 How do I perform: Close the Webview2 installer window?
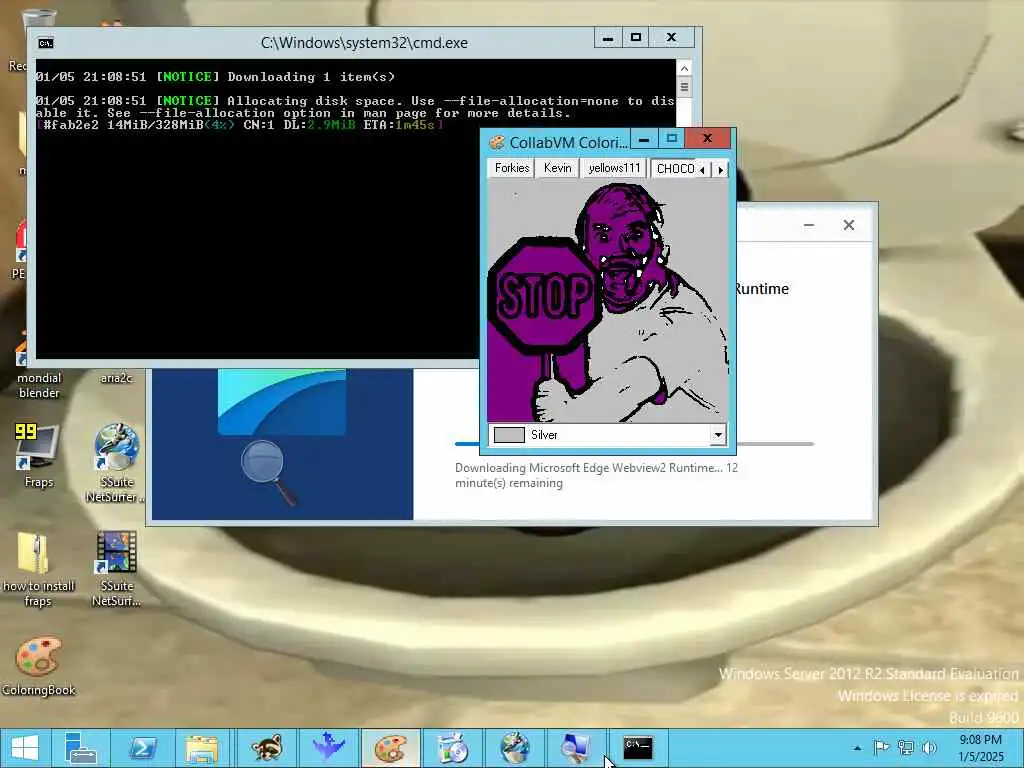848,225
